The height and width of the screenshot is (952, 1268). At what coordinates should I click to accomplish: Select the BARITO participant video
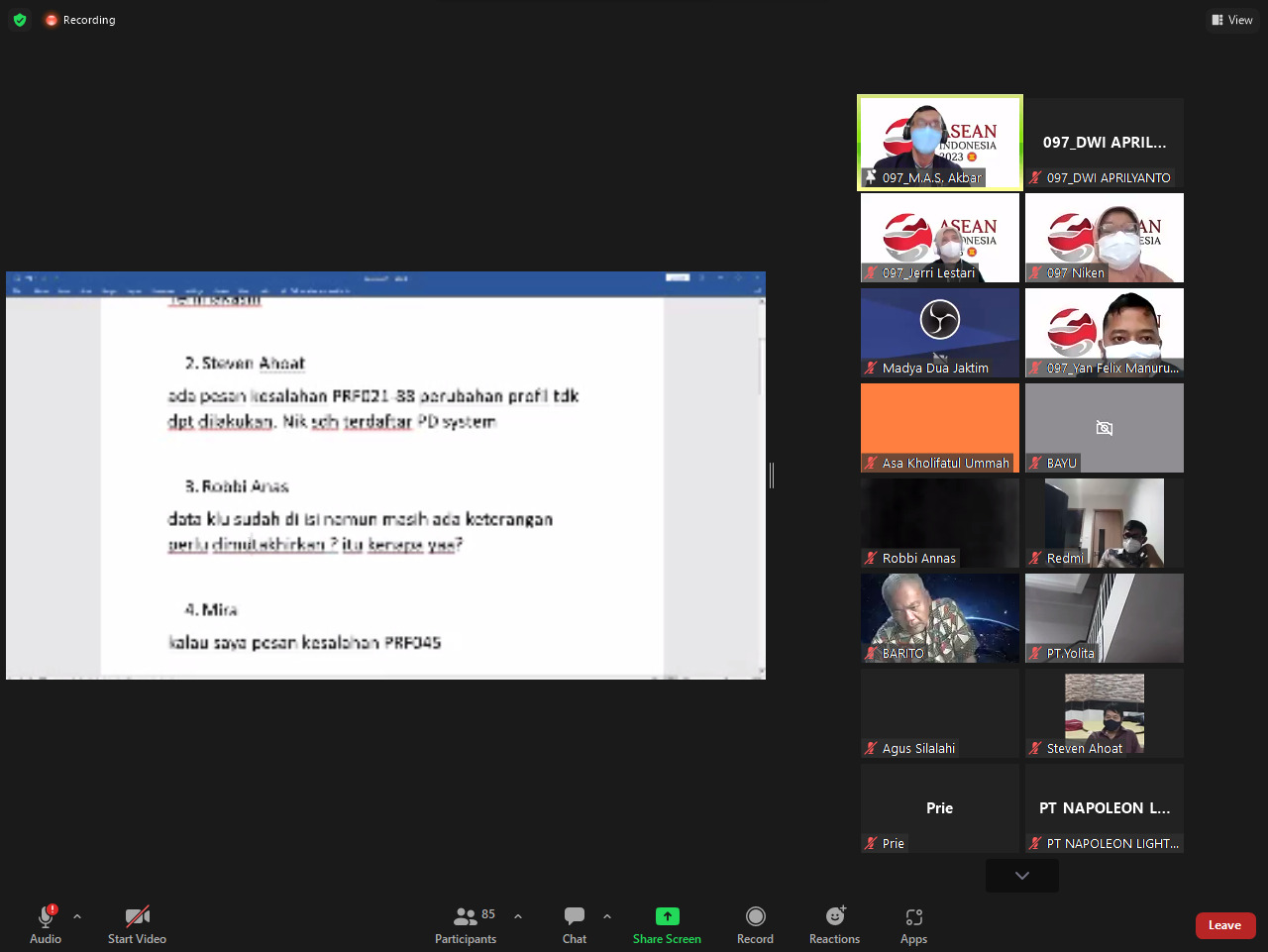pos(939,617)
